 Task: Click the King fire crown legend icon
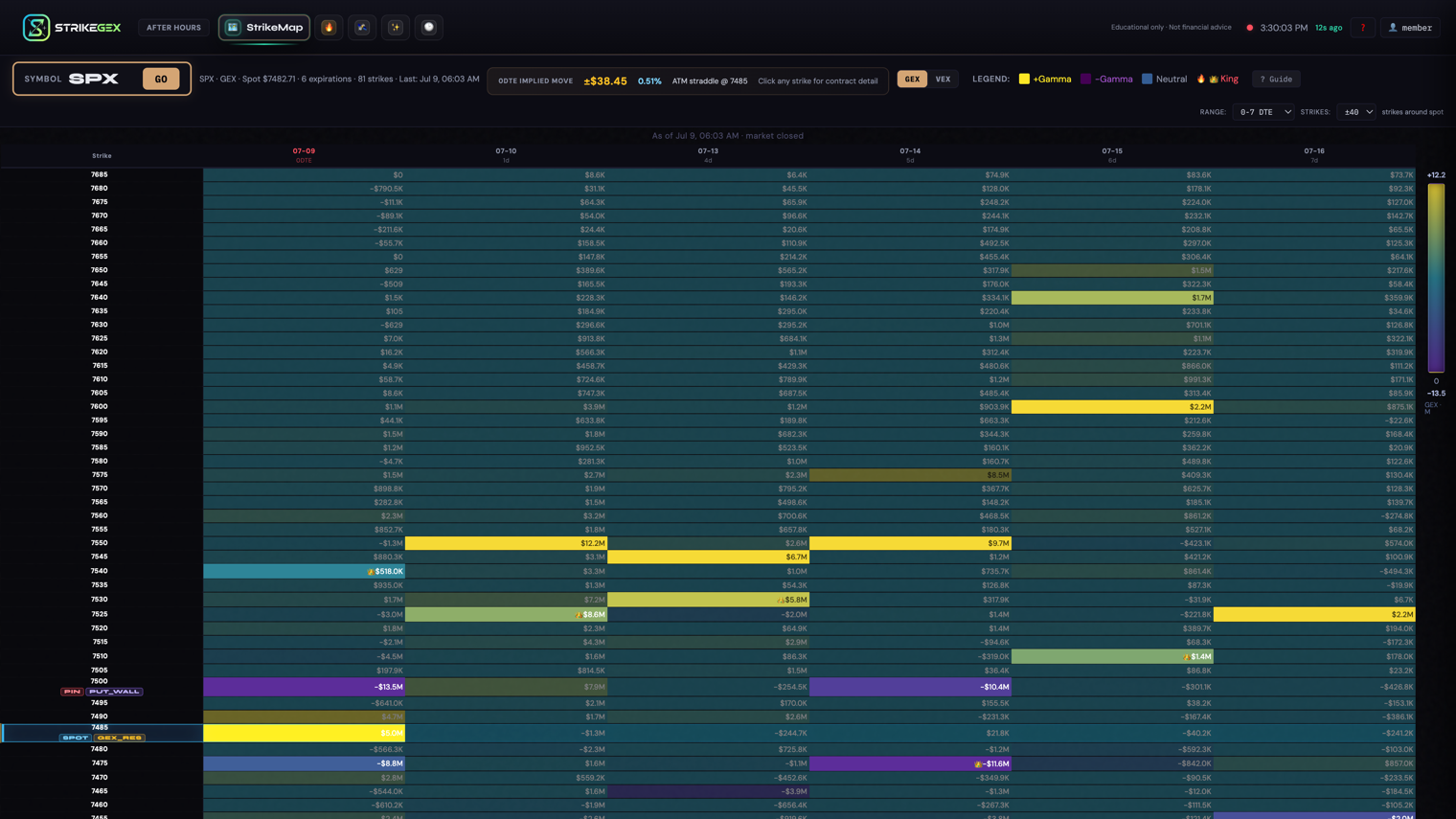click(1207, 80)
